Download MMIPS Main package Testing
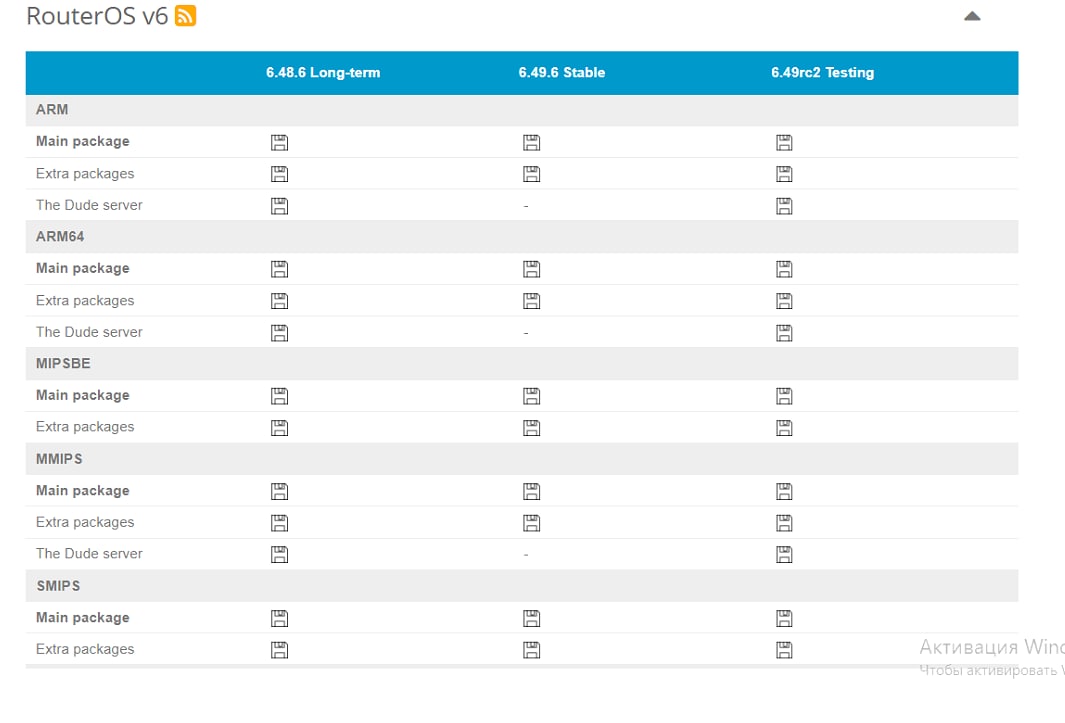 pos(784,491)
